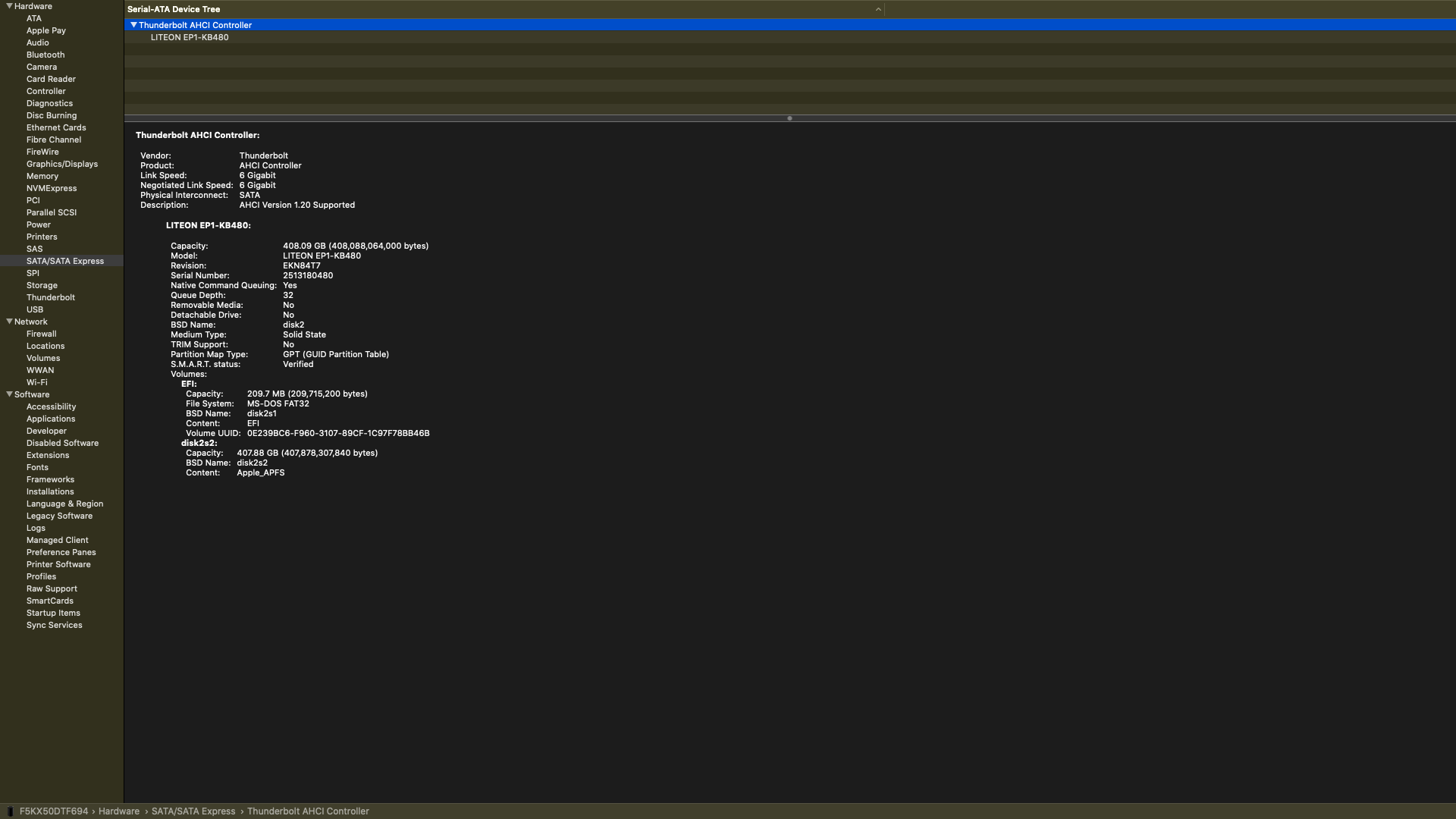
Task: Select Bluetooth in the Hardware list
Action: (45, 55)
